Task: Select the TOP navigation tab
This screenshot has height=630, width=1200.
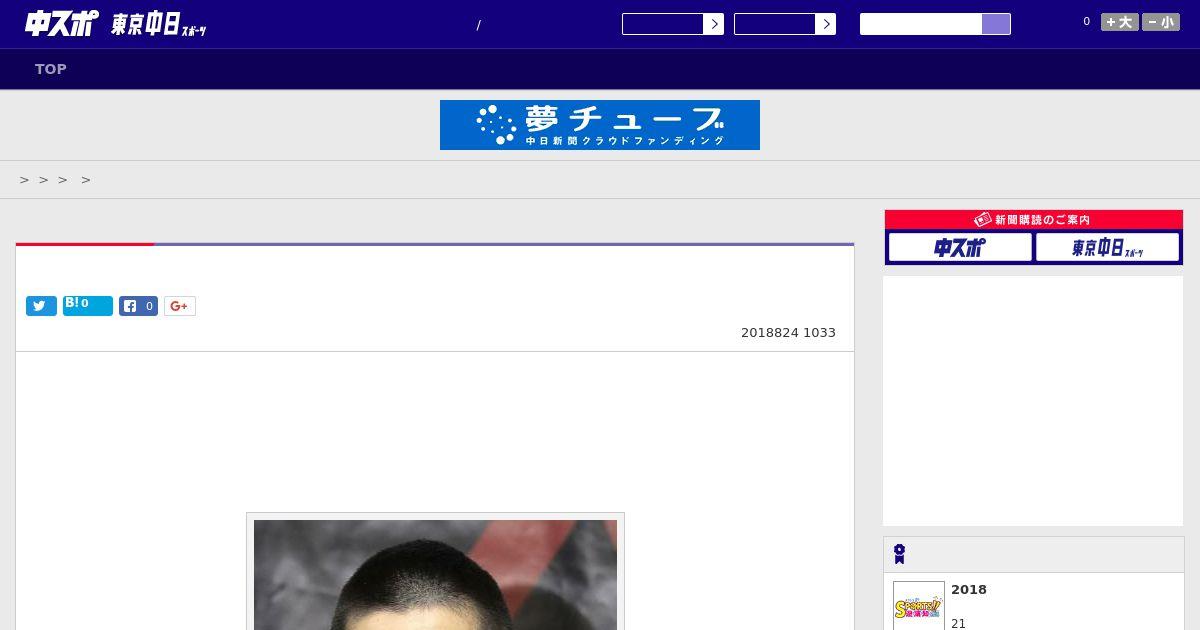Action: tap(51, 69)
